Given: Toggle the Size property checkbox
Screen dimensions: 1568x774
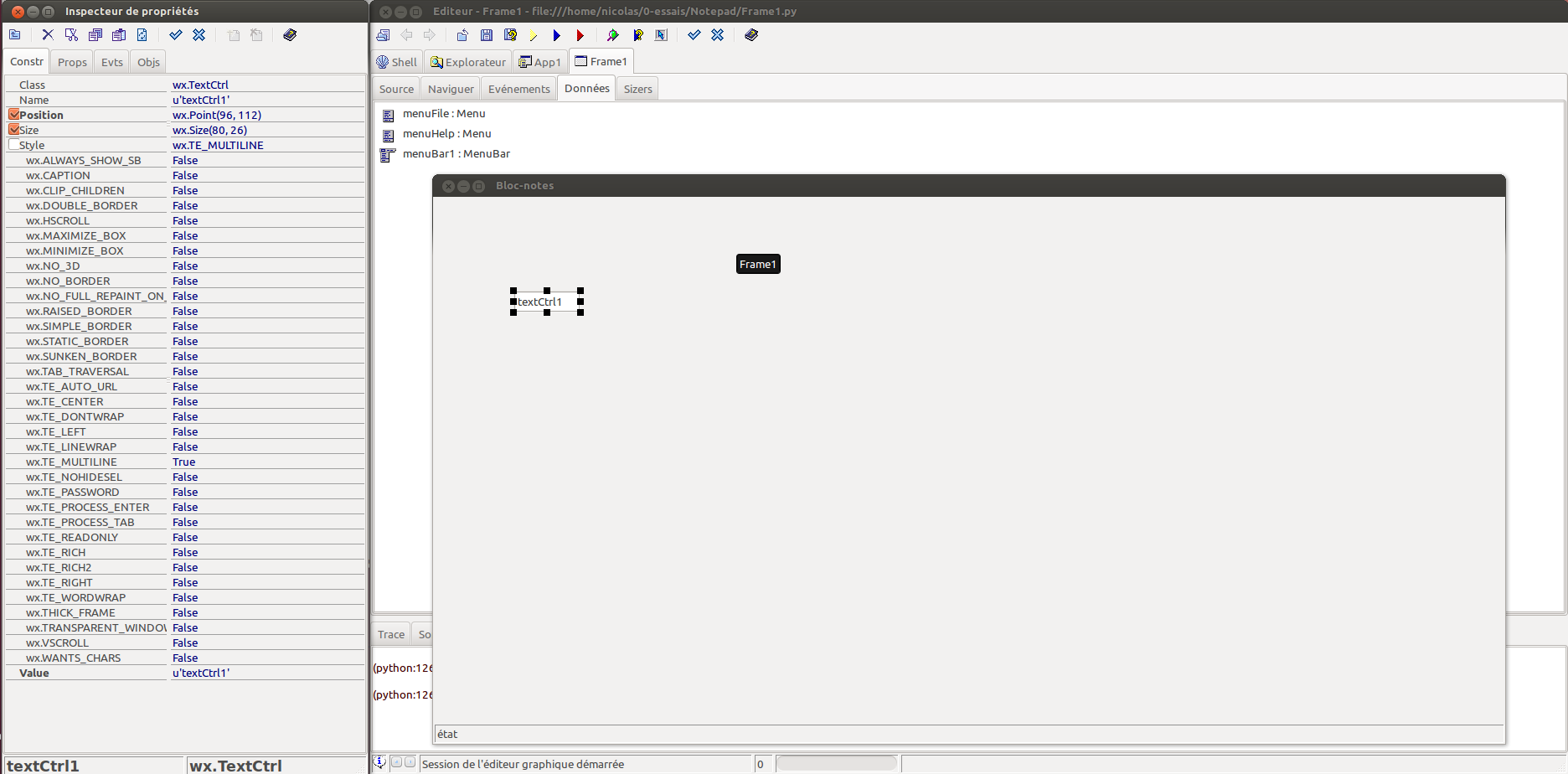Looking at the screenshot, I should pyautogui.click(x=13, y=130).
